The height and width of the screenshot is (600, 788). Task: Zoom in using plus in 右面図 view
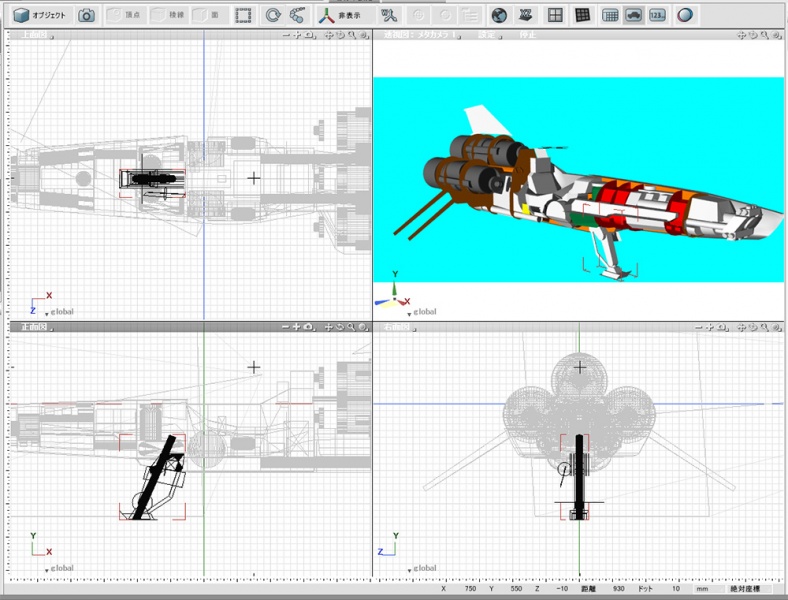tap(709, 327)
